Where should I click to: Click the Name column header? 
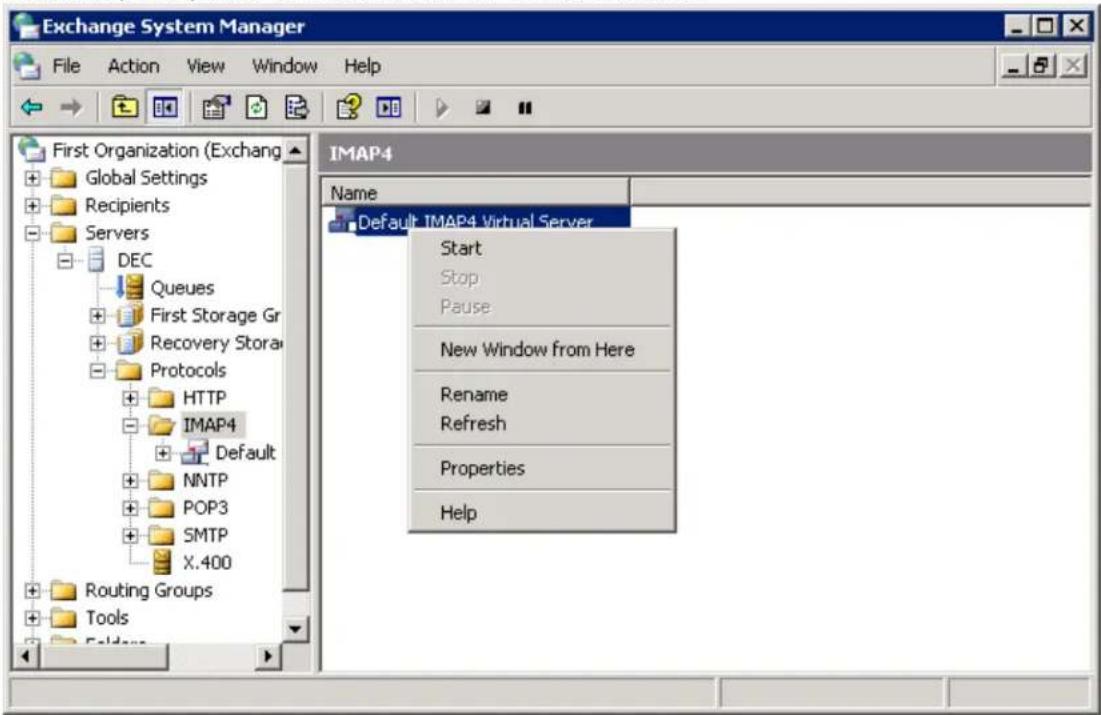pos(475,192)
